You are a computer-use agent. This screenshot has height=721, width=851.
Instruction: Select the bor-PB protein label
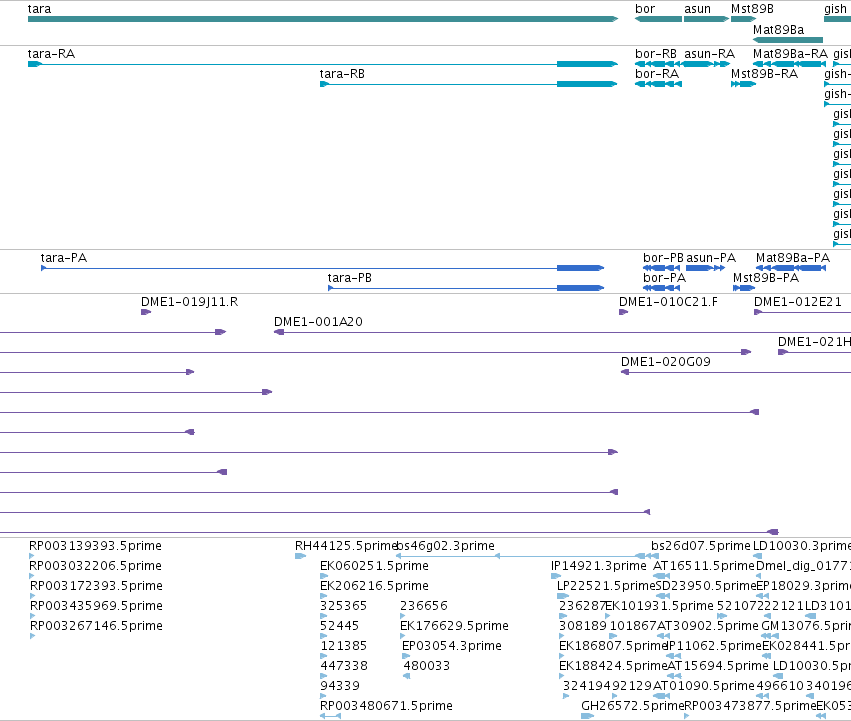tap(663, 258)
